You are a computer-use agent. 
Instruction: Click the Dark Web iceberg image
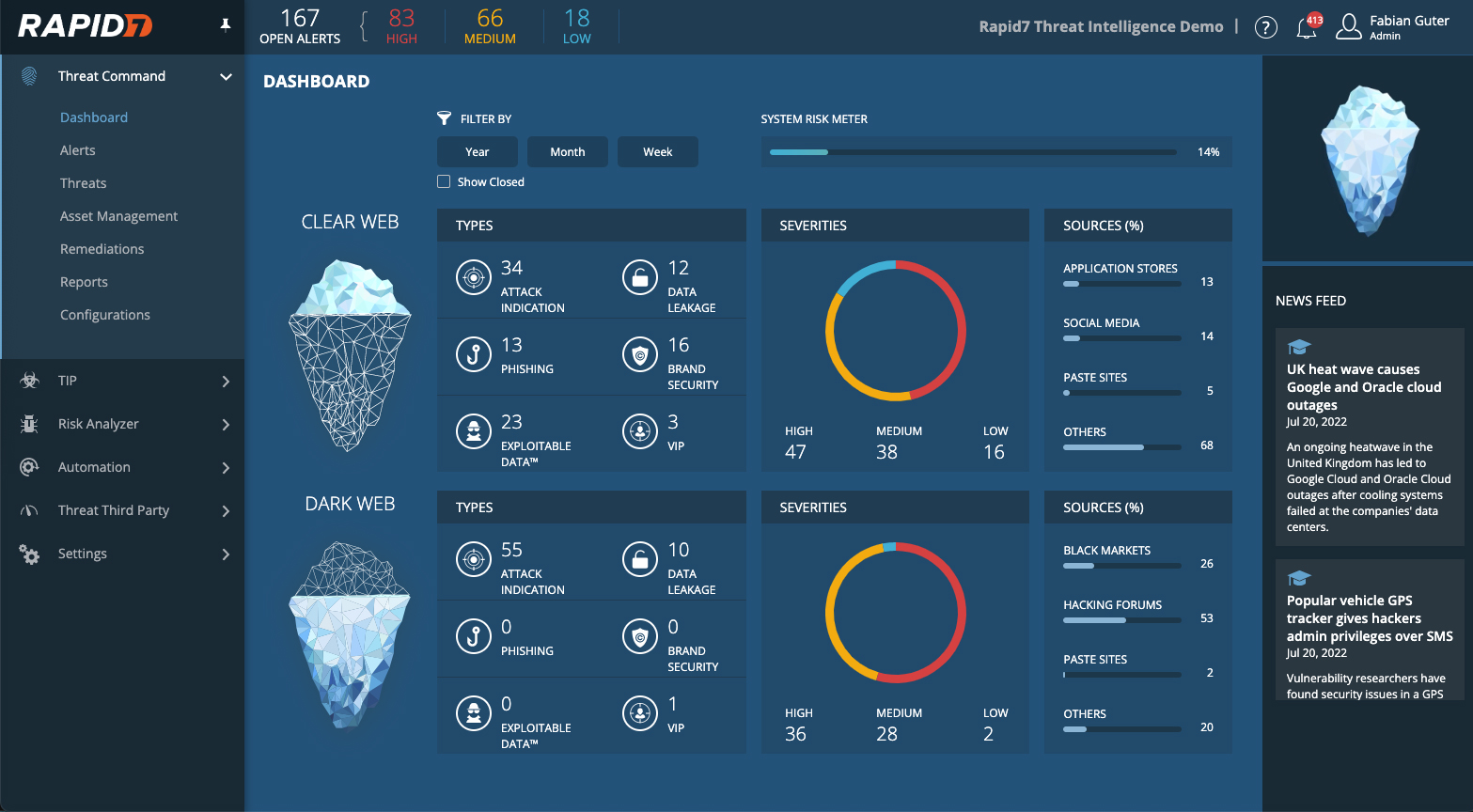point(350,636)
